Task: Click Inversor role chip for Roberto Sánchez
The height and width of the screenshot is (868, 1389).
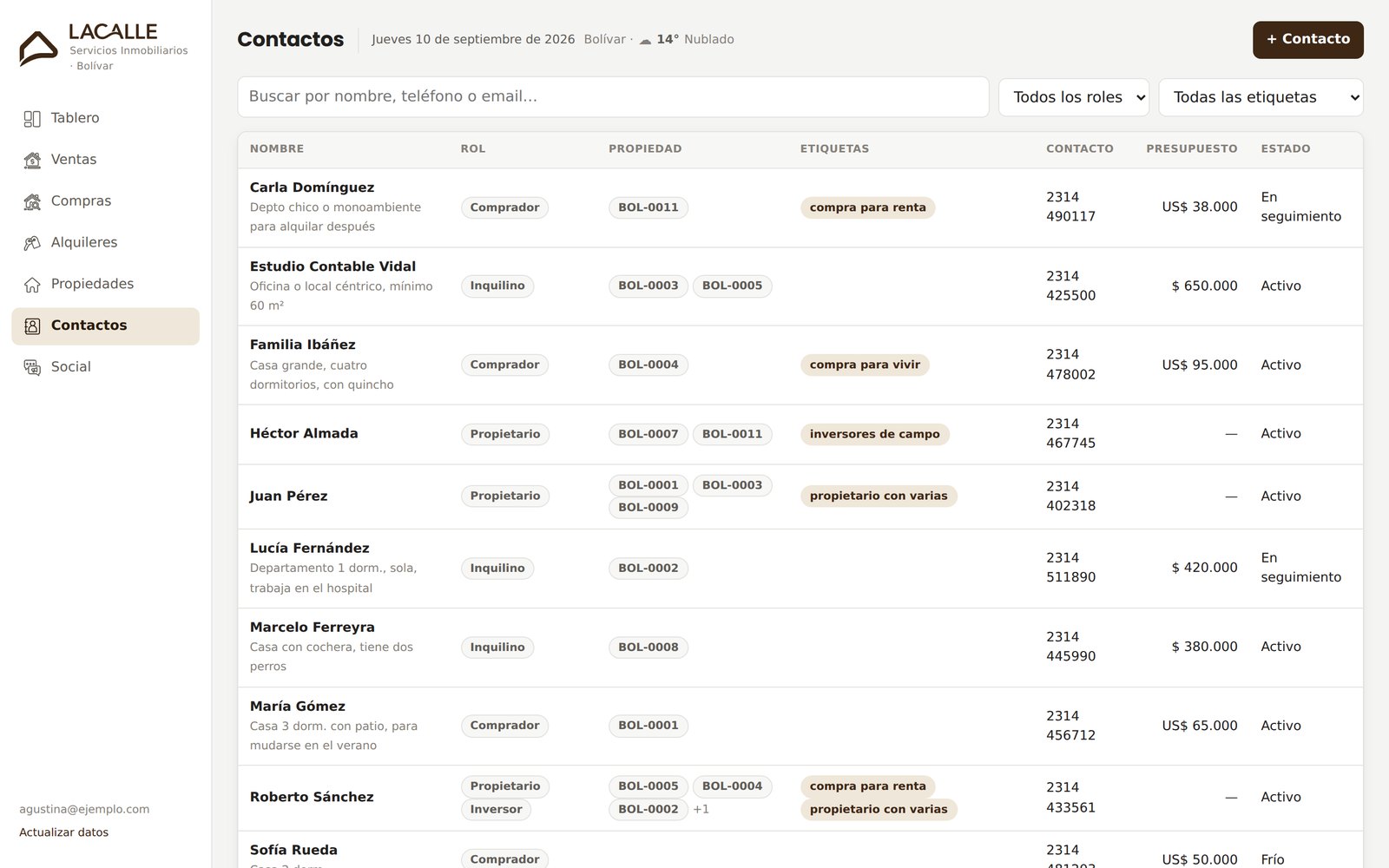Action: tap(496, 809)
